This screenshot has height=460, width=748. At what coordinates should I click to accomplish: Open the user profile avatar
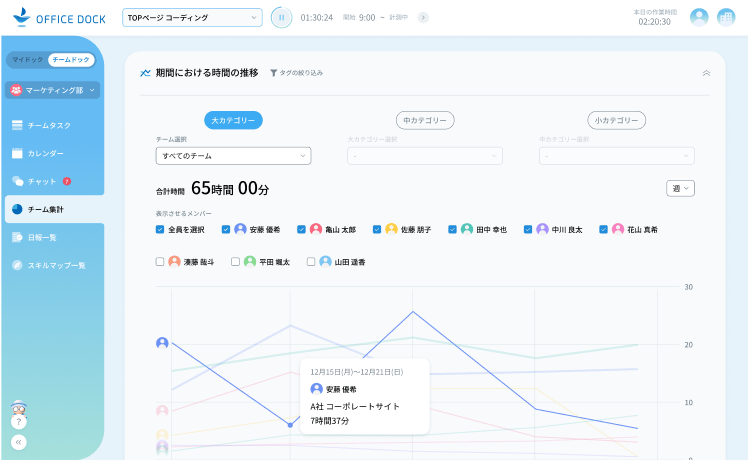pyautogui.click(x=699, y=18)
